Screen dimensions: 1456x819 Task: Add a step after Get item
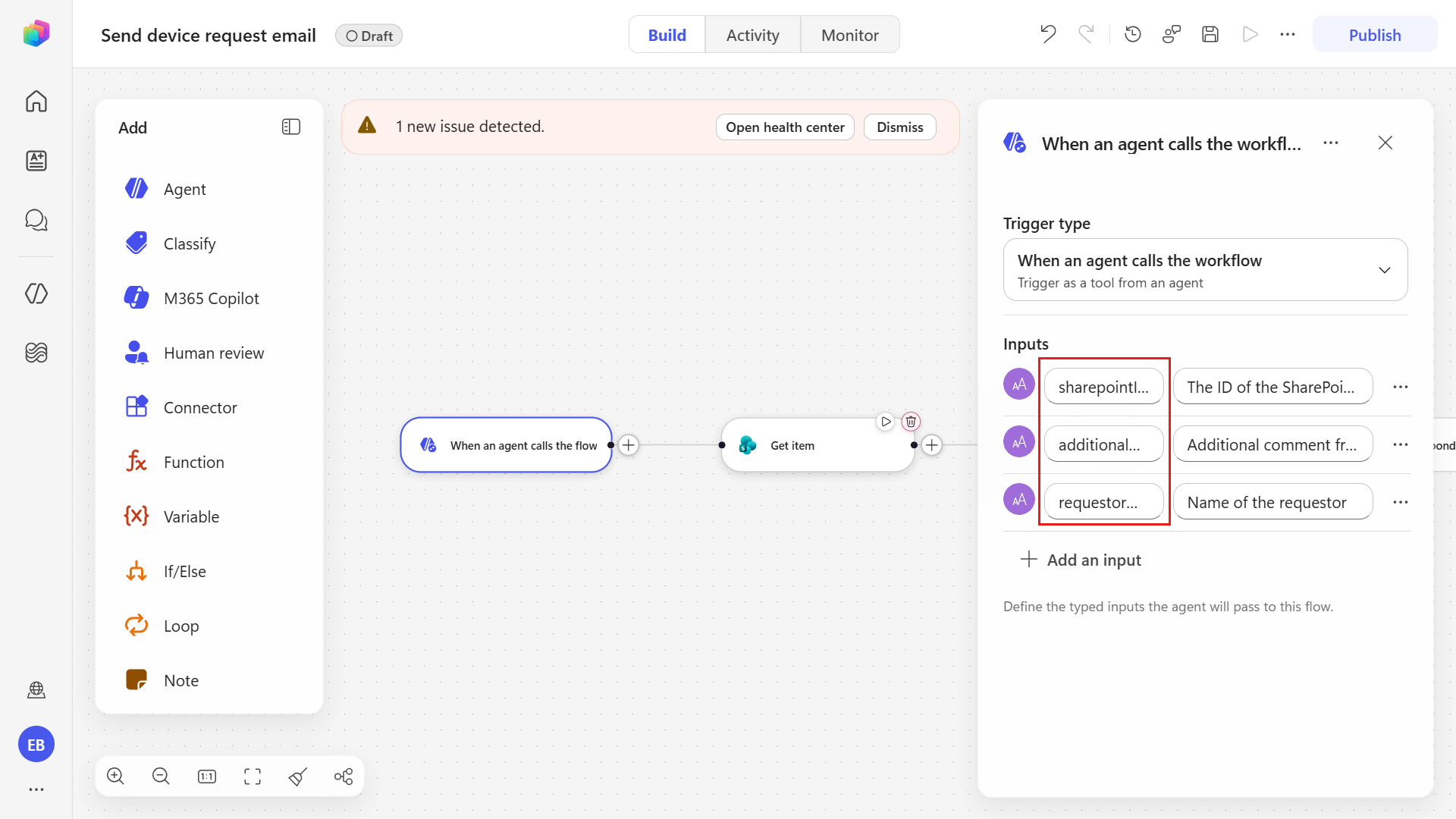[x=932, y=445]
